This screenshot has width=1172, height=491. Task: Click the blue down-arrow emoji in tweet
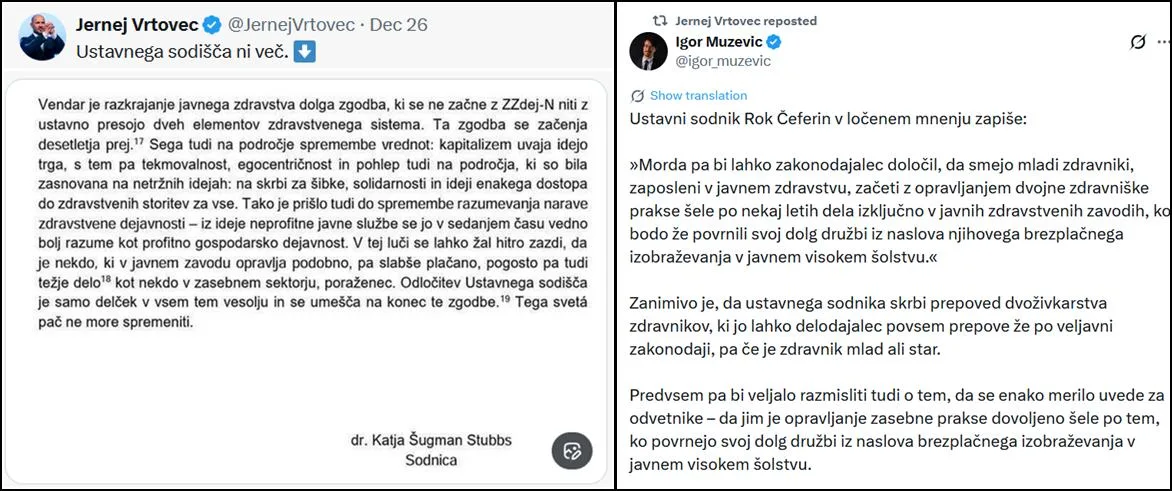point(306,51)
